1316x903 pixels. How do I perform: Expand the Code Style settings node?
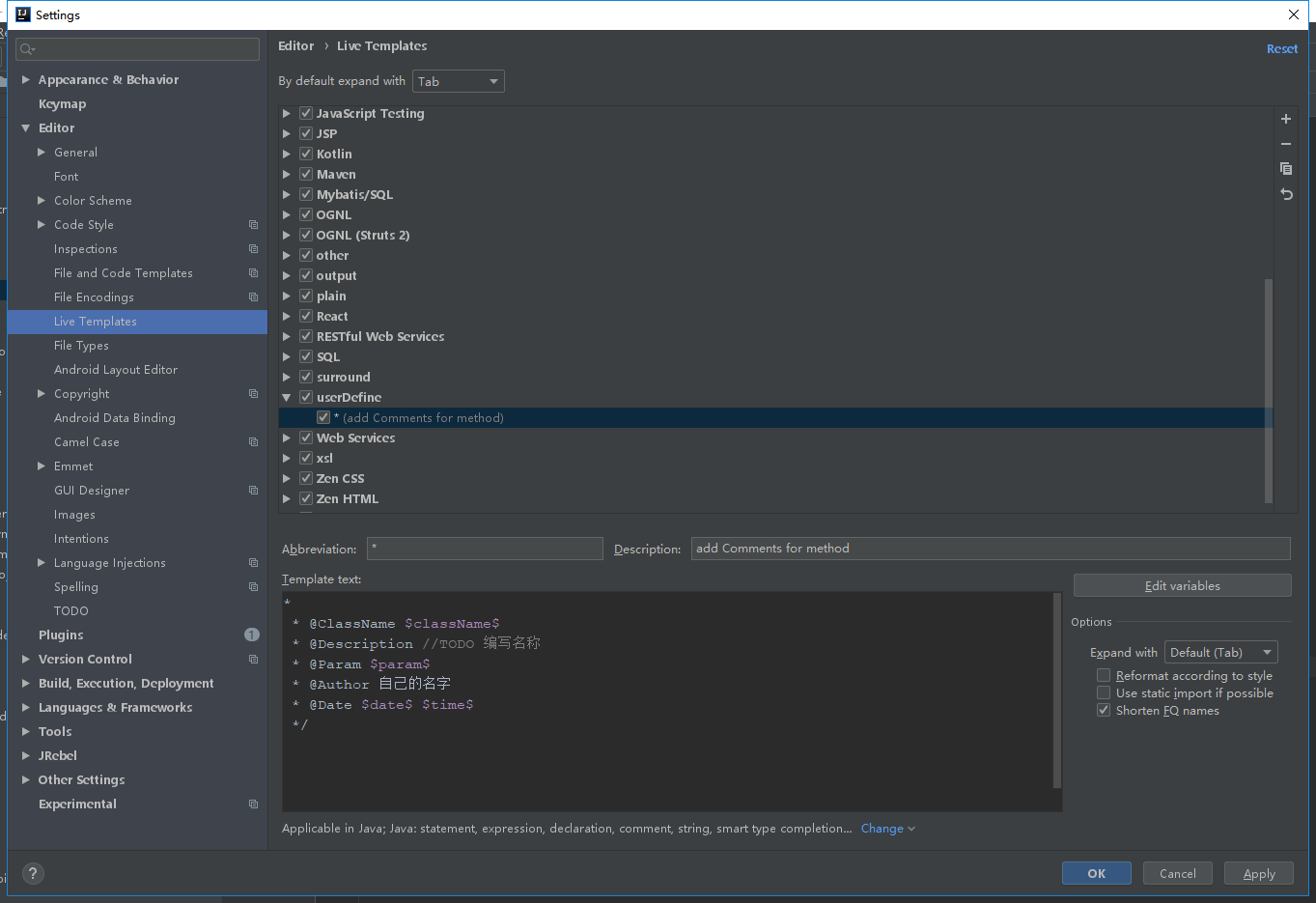pyautogui.click(x=42, y=224)
